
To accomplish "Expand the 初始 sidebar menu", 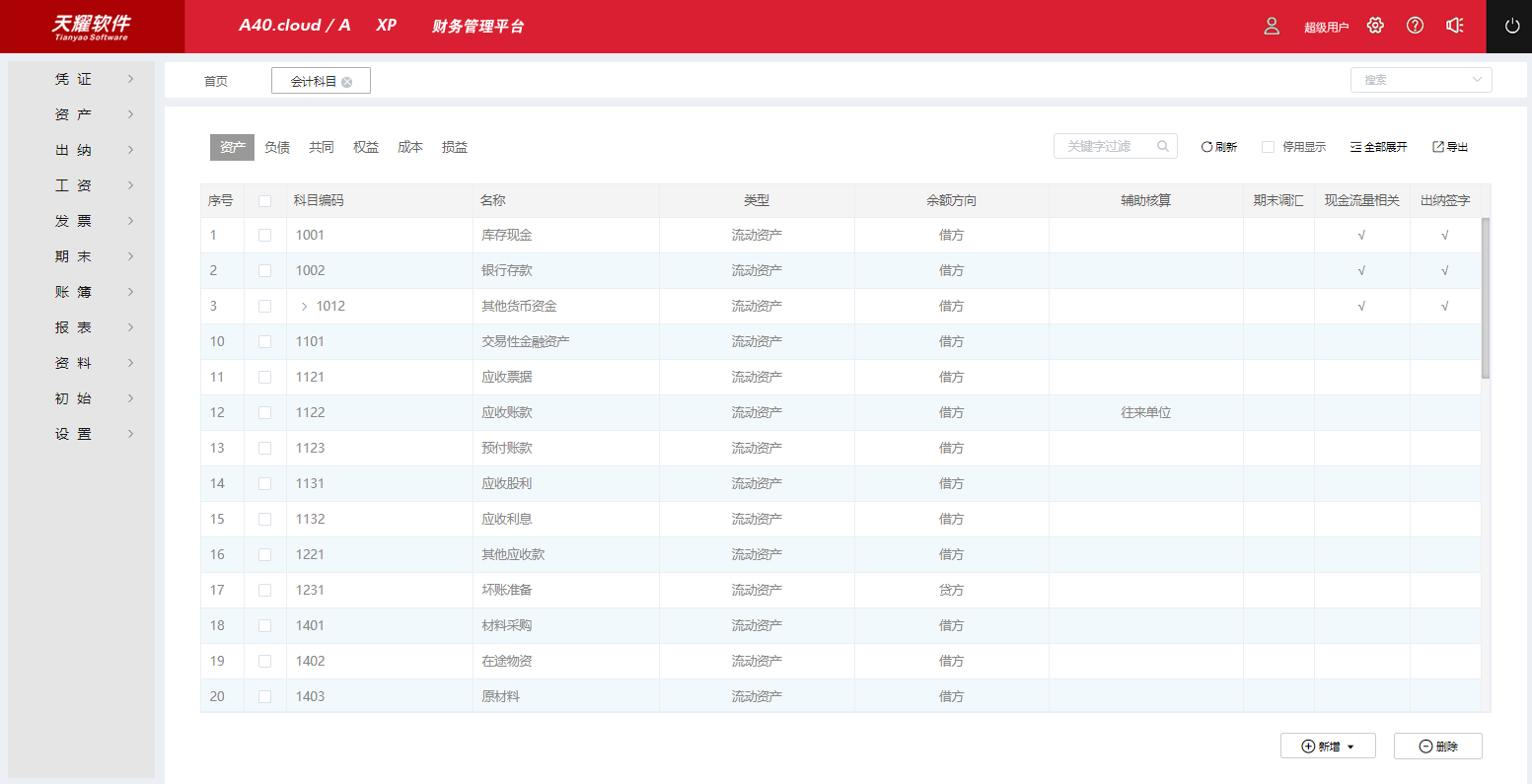I will coord(82,398).
